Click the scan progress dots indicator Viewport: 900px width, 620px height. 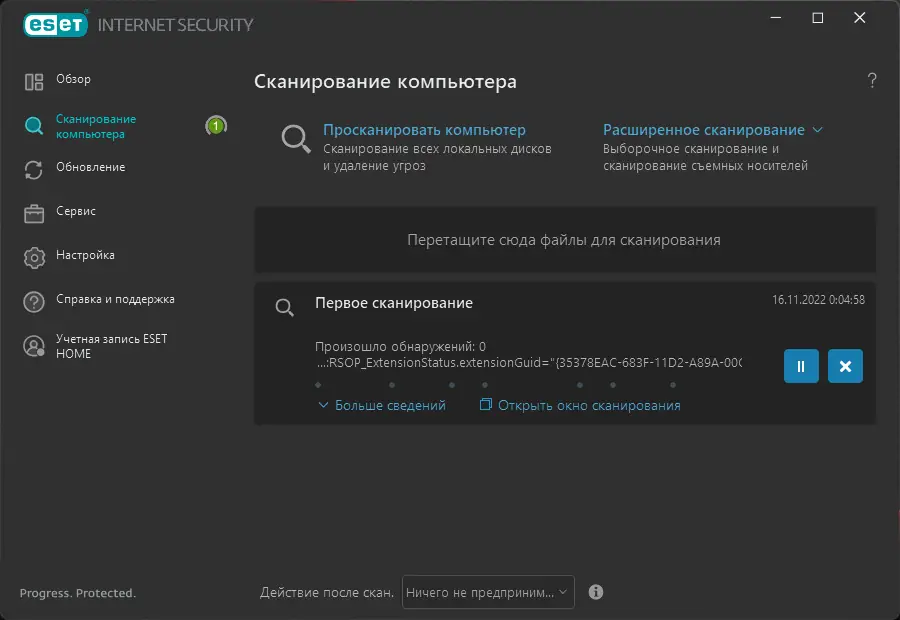pyautogui.click(x=500, y=384)
